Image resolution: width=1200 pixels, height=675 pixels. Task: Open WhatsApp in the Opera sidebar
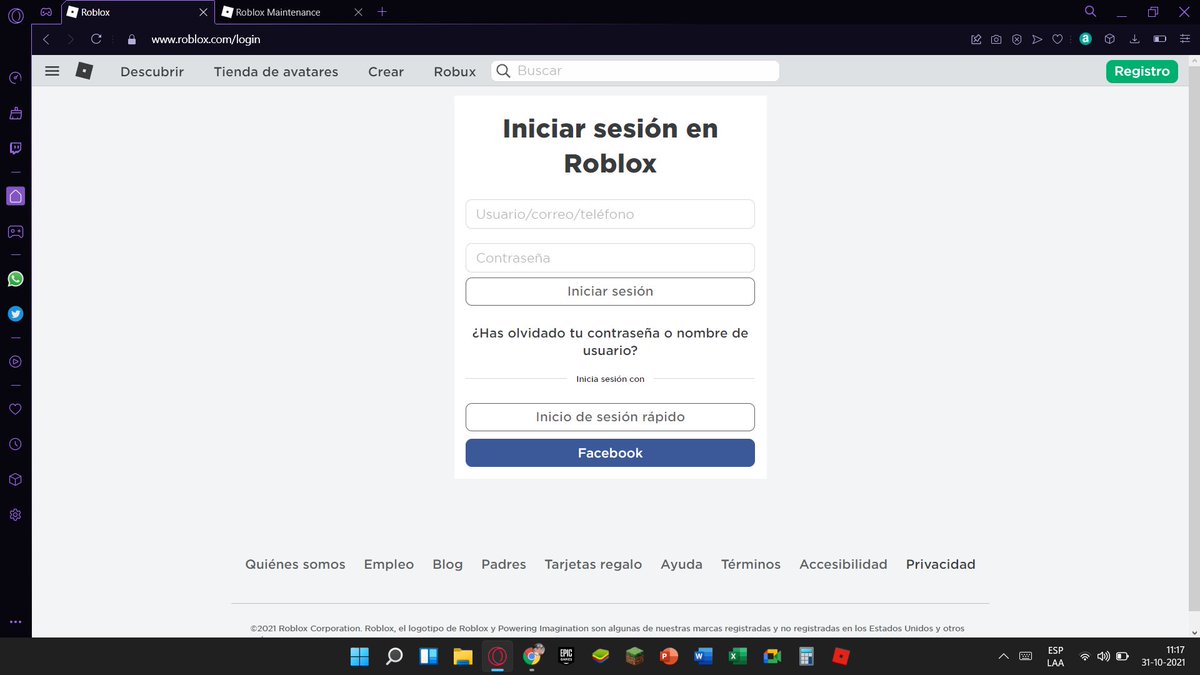15,279
